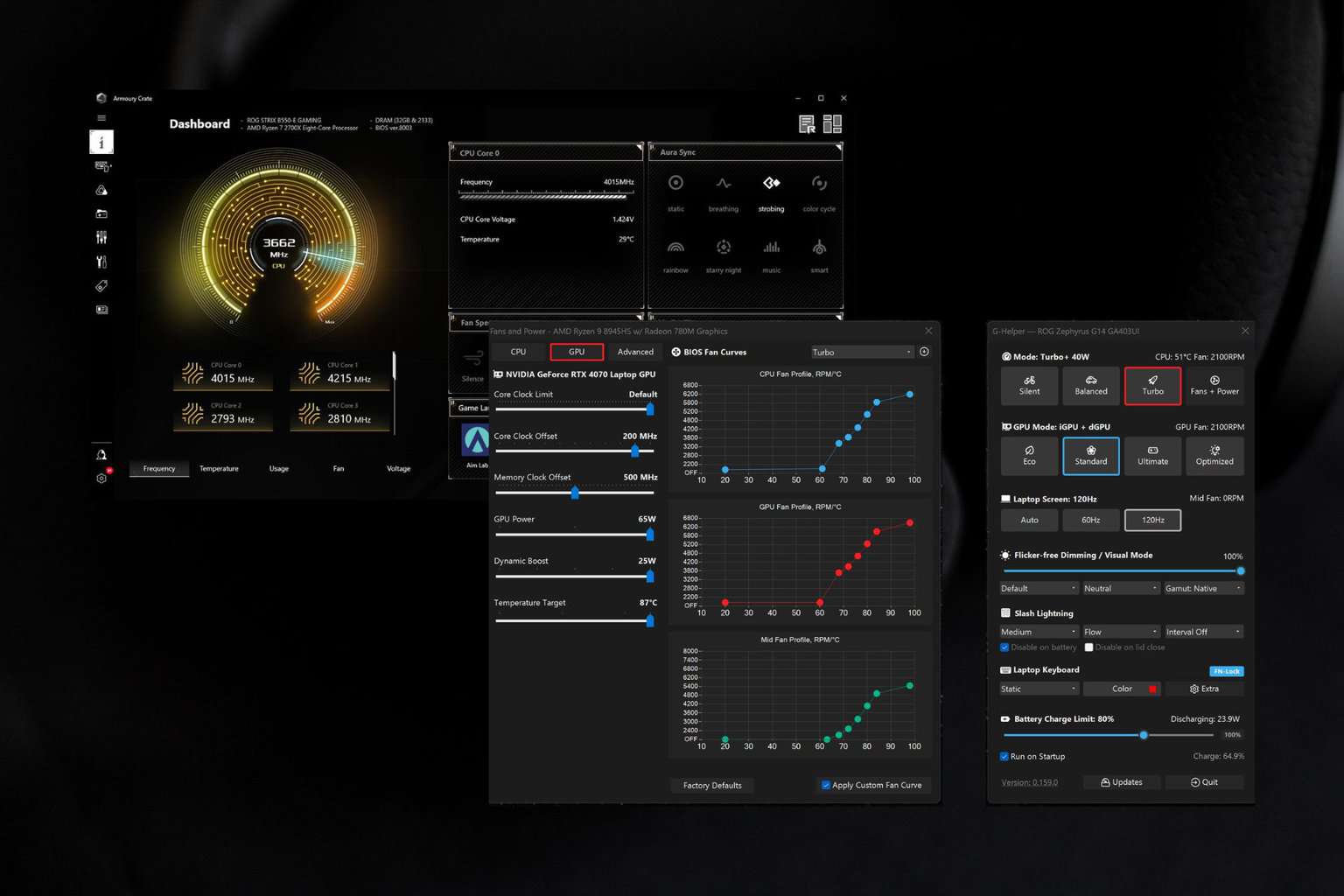Open keyboard Extra settings
The image size is (1344, 896).
pos(1204,689)
